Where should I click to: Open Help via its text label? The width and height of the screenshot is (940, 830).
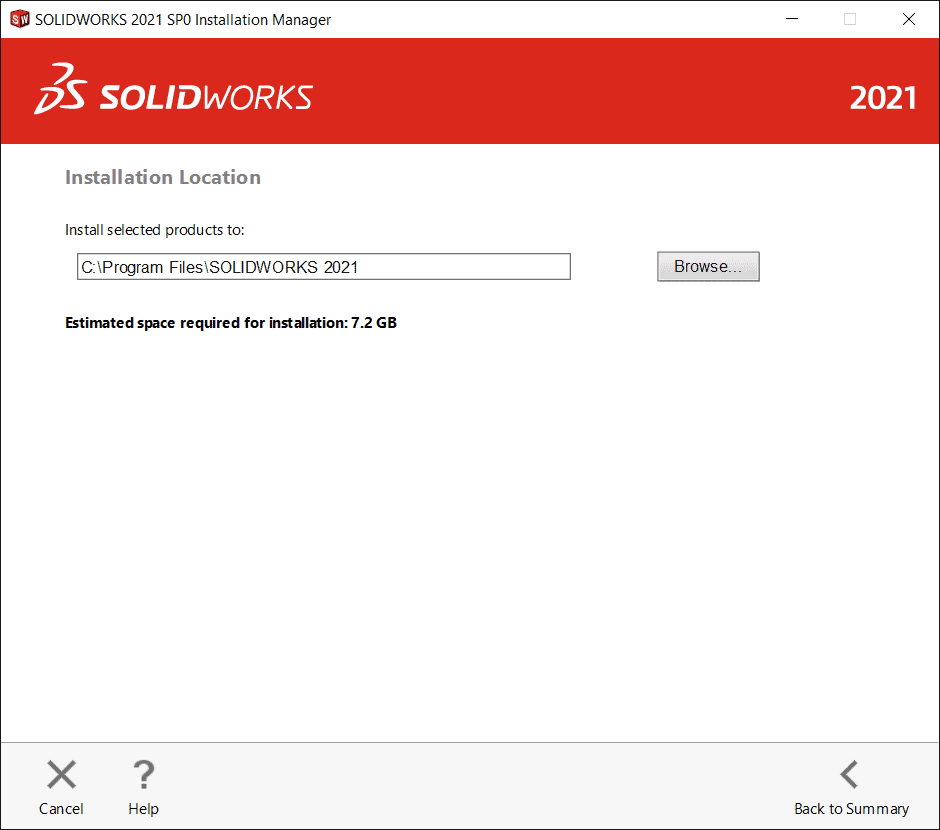pos(143,809)
